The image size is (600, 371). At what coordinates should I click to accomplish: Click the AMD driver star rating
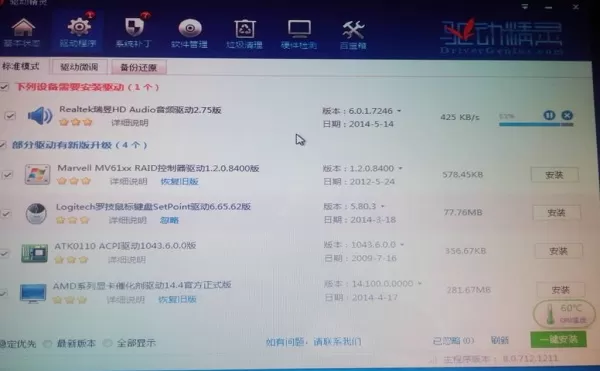(x=70, y=299)
